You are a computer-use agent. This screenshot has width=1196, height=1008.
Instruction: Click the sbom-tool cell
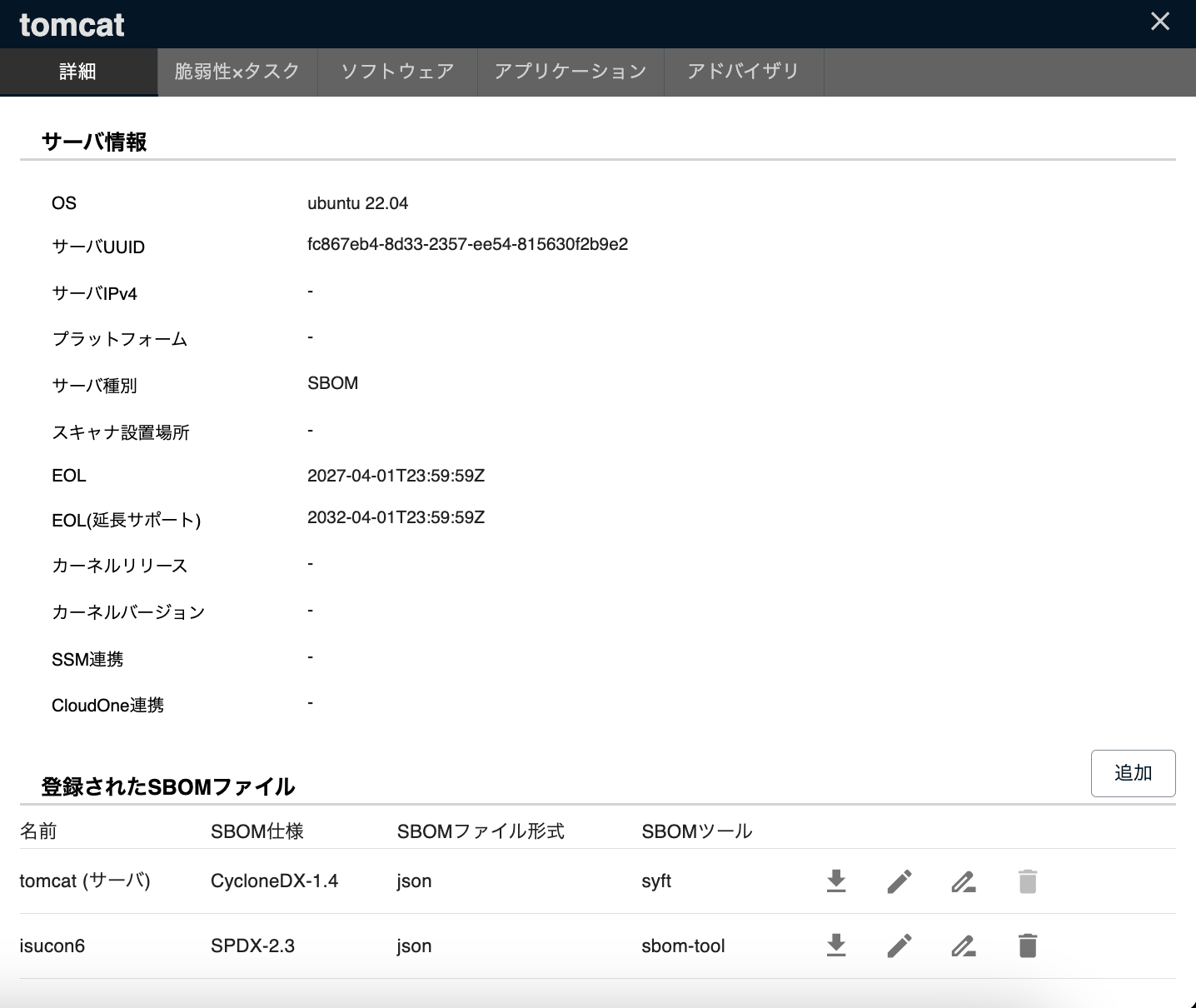pos(683,946)
